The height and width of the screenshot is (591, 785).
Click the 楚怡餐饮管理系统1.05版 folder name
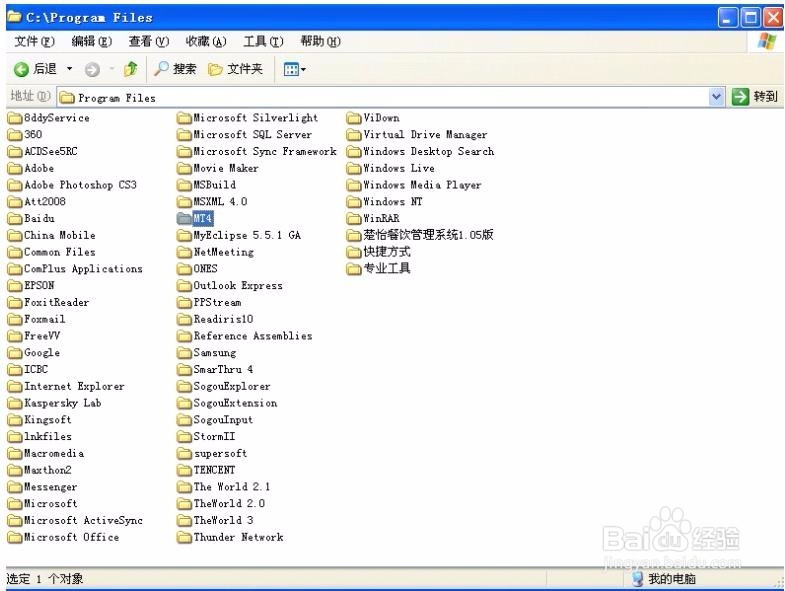pyautogui.click(x=429, y=235)
